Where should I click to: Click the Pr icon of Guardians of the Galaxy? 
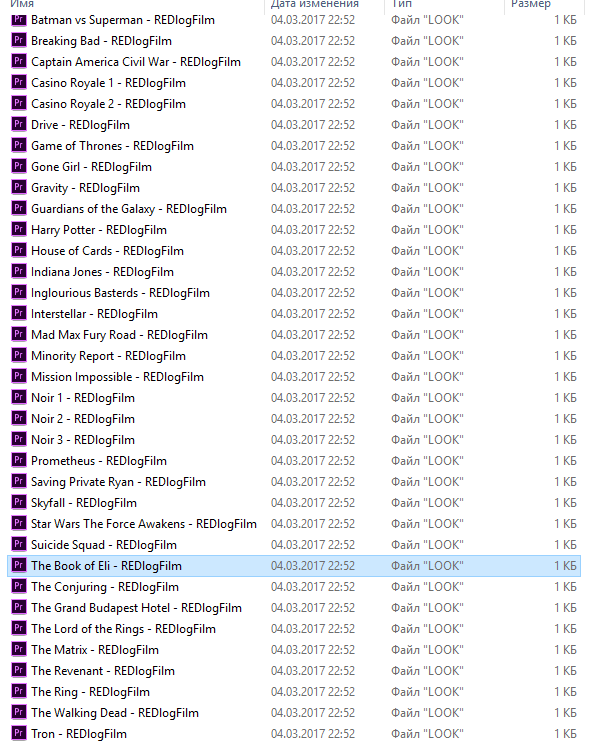19,209
